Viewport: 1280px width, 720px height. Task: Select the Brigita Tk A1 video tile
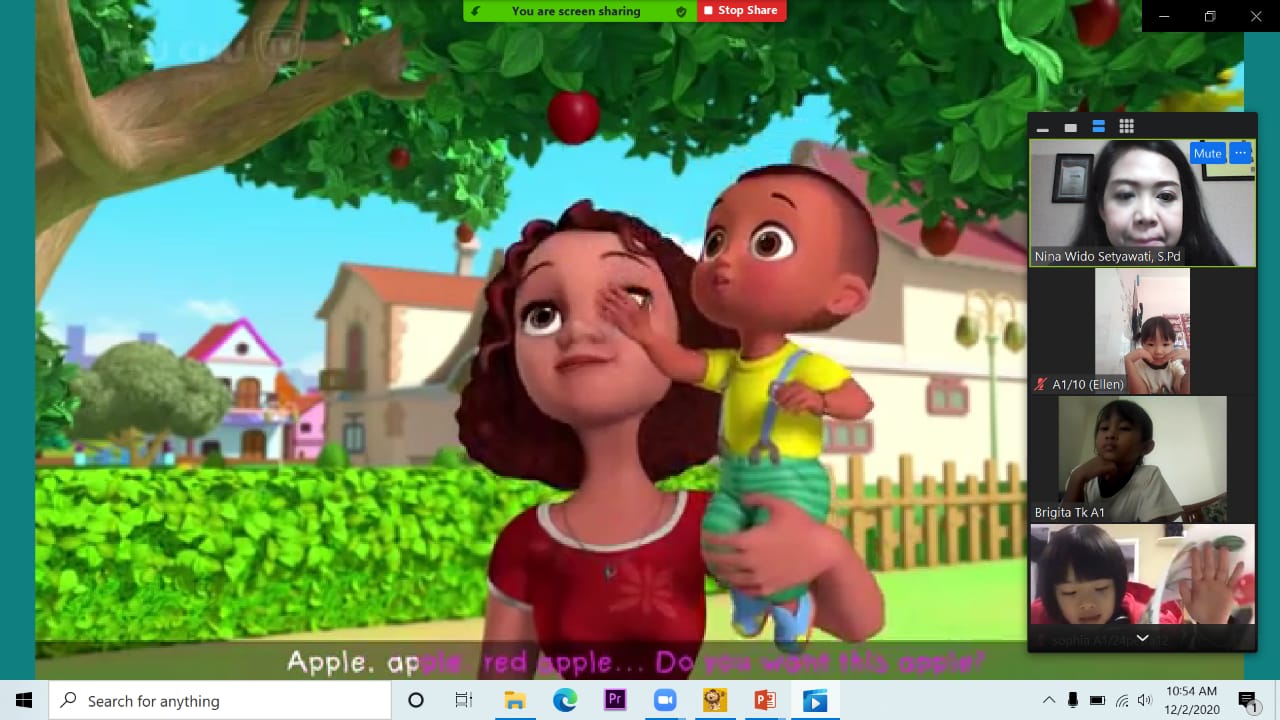[1142, 459]
